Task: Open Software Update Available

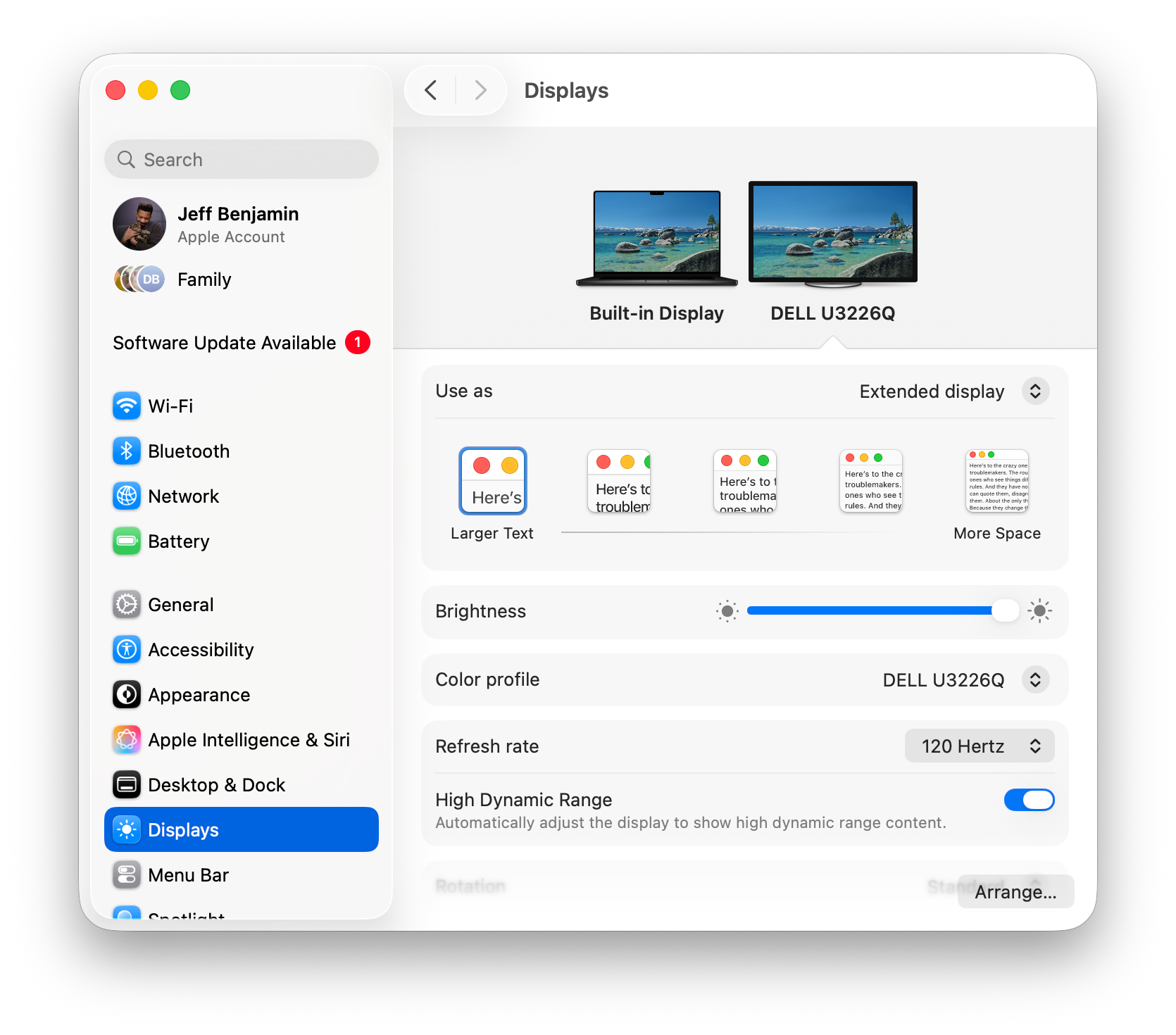Action: pos(242,343)
